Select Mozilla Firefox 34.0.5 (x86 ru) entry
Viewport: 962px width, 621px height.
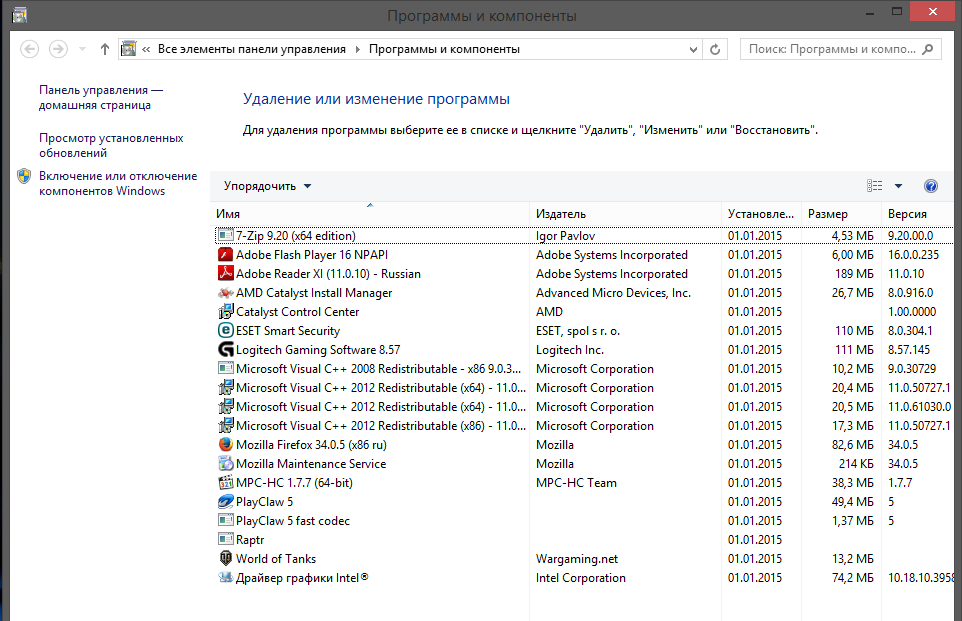click(311, 445)
